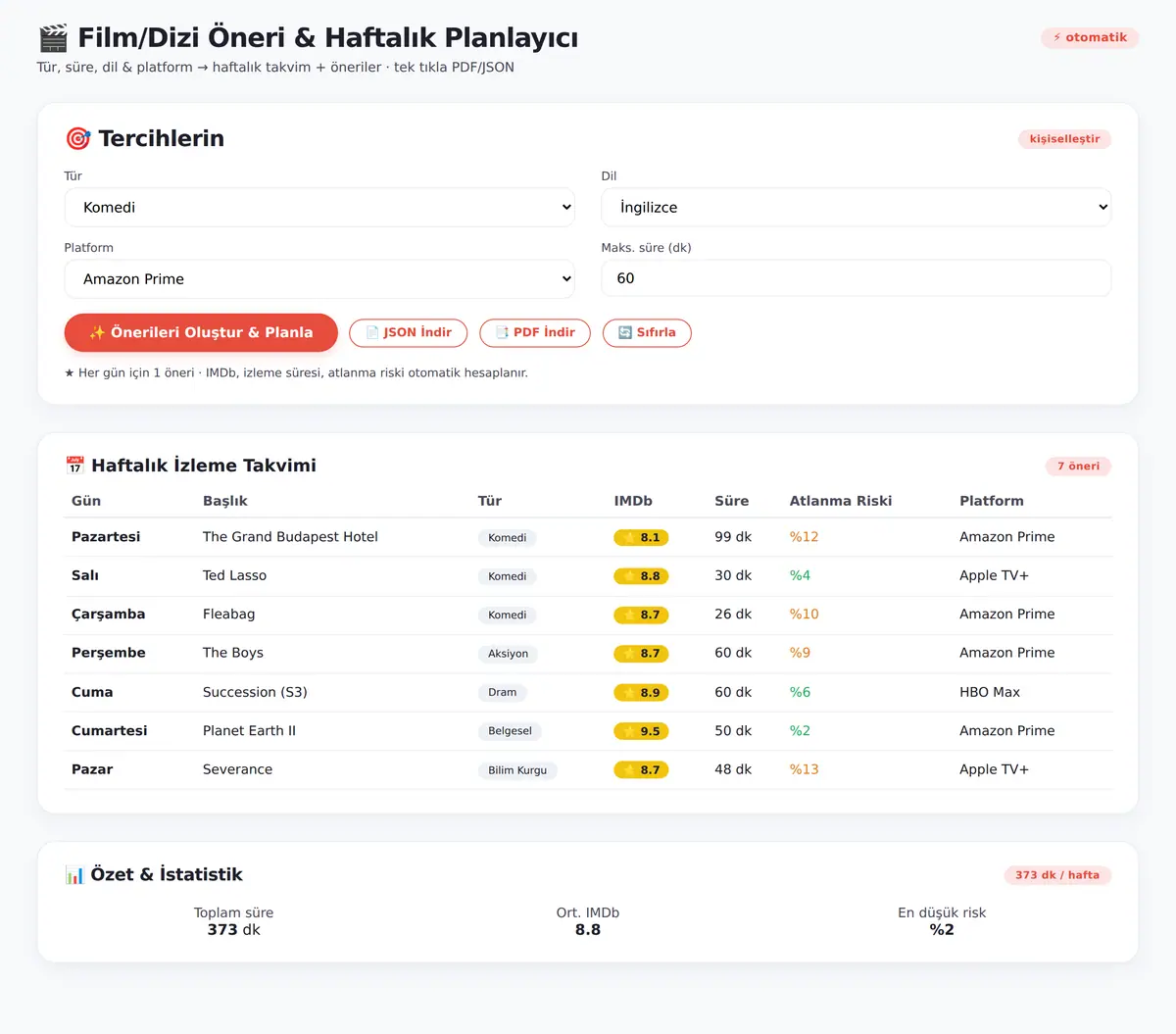Select The Grand Budapest Hotel title
Viewport: 1176px width, 1034px height.
[x=290, y=537]
